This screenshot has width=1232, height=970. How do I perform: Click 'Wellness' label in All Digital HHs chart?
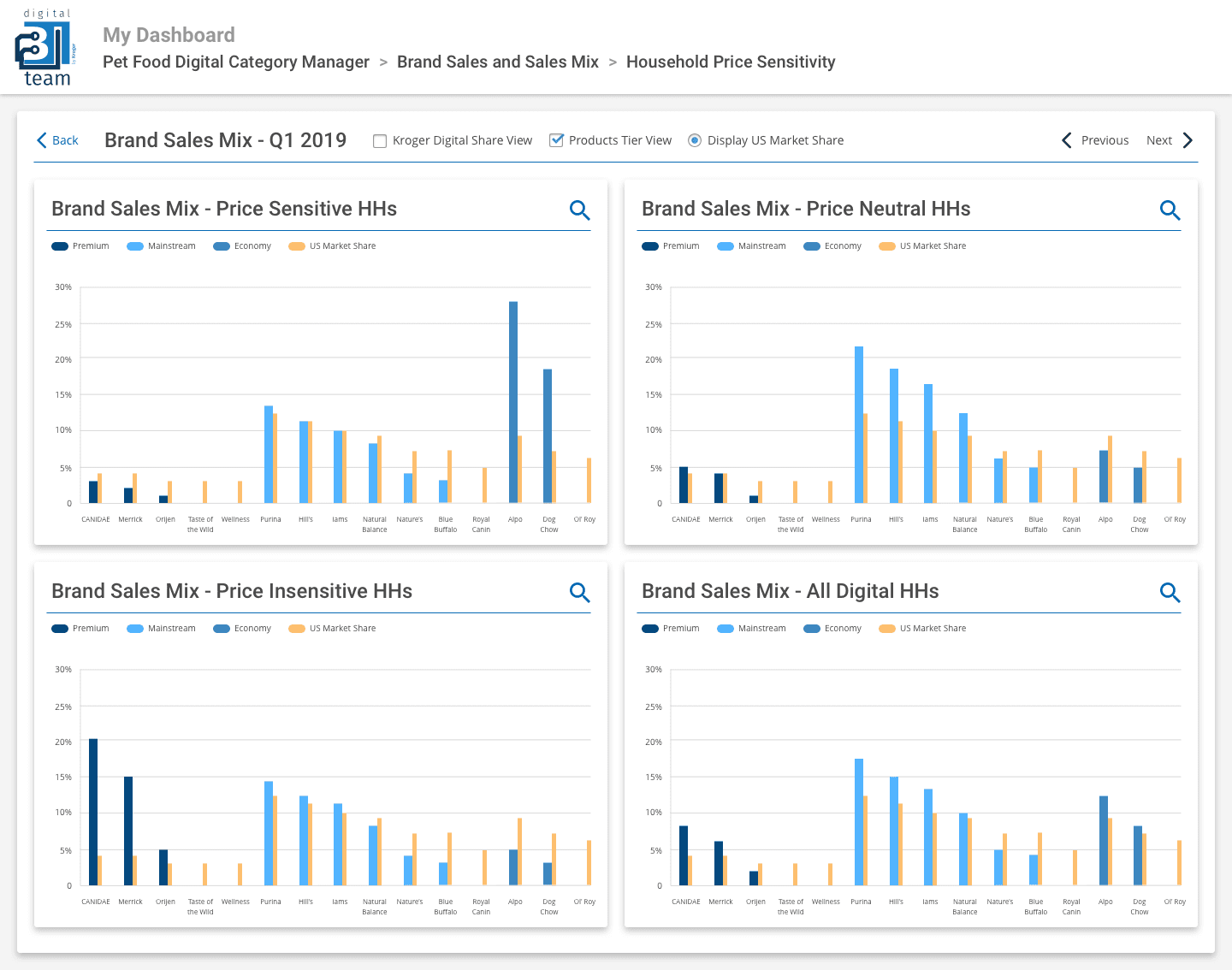coord(826,902)
